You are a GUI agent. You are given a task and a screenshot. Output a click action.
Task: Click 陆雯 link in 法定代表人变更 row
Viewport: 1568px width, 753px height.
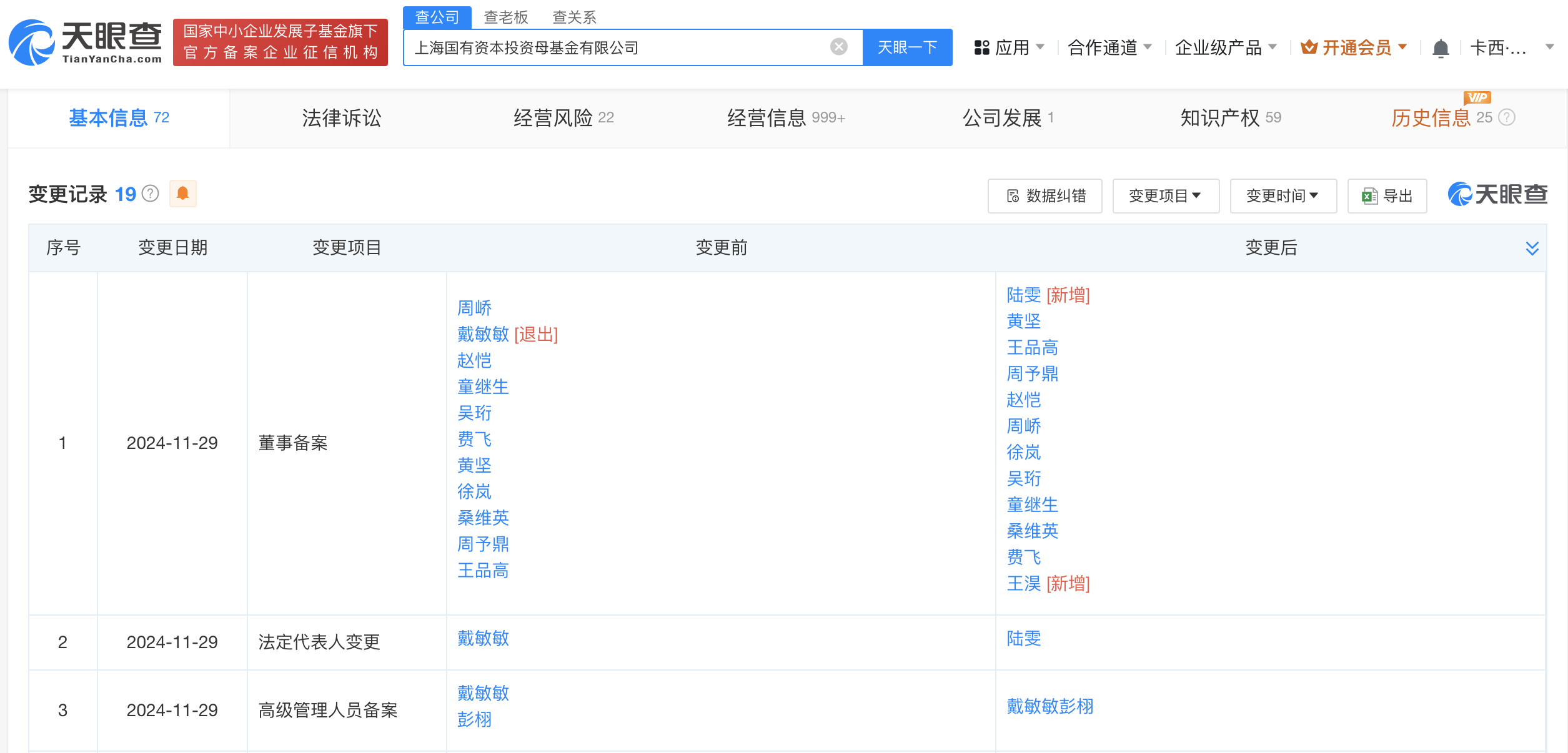1023,638
